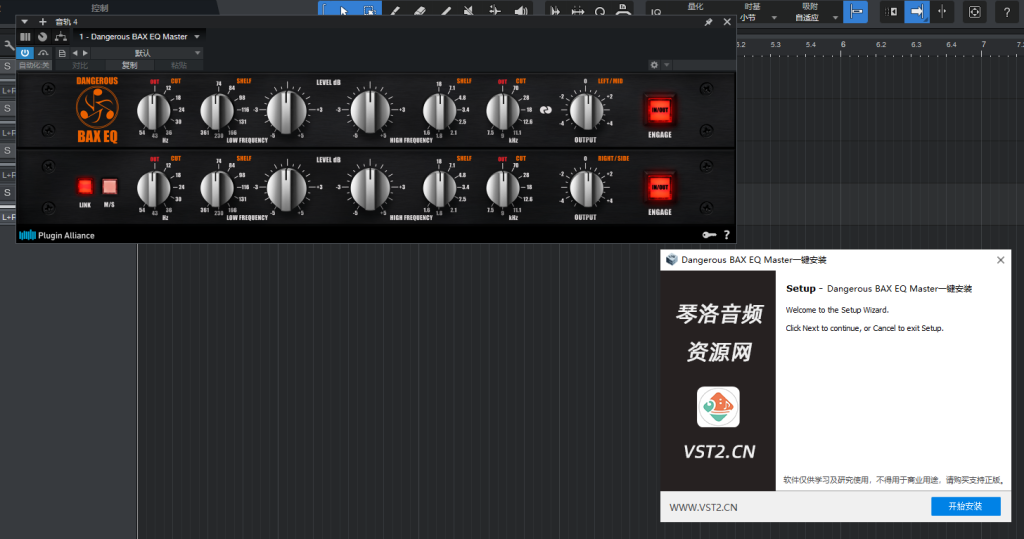Select the Paint pencil tool
1024x539 pixels.
[x=445, y=11]
